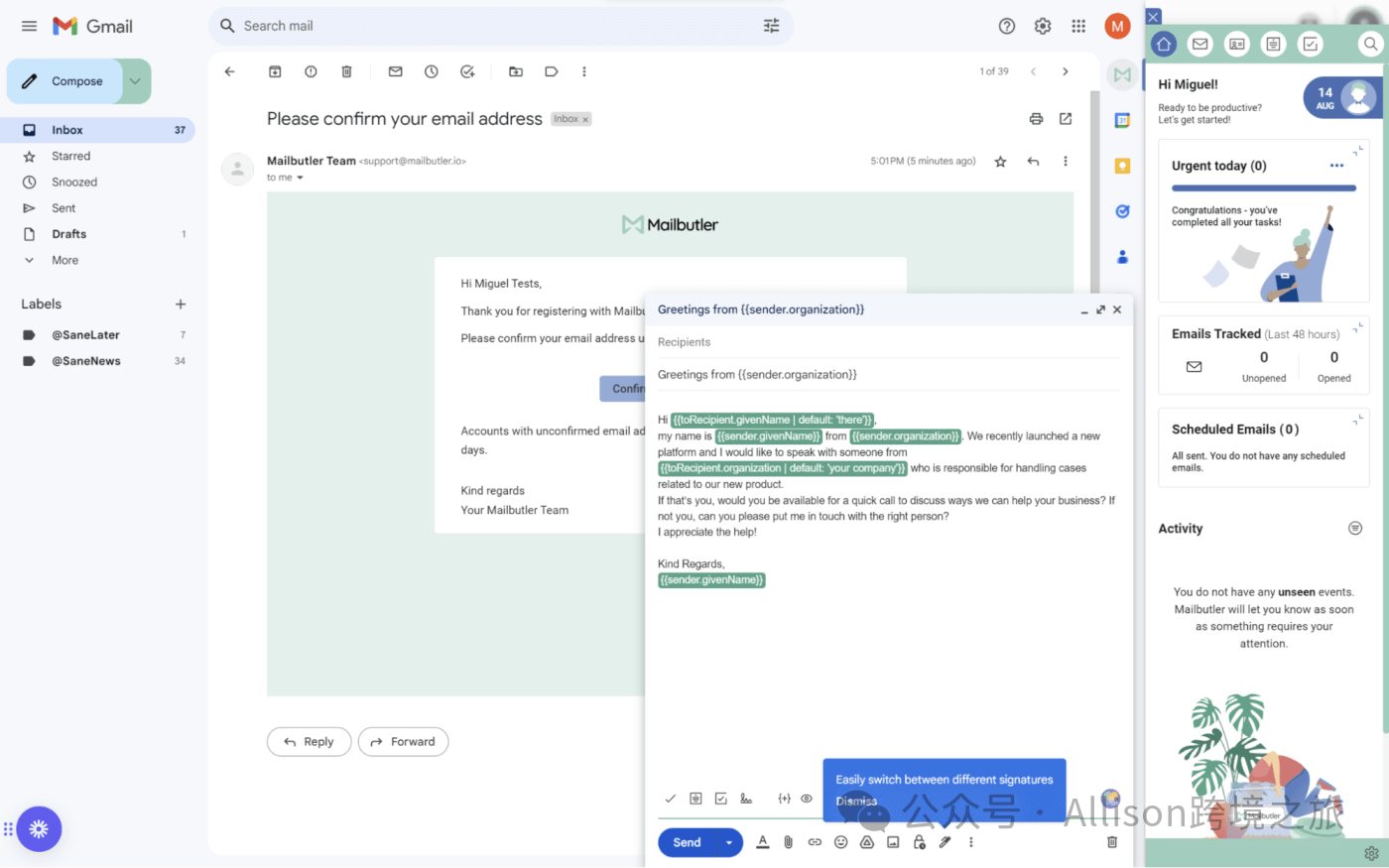Screen dimensions: 1389x868
Task: Click the Mailbutler sidebar search icon
Action: pos(1370,44)
